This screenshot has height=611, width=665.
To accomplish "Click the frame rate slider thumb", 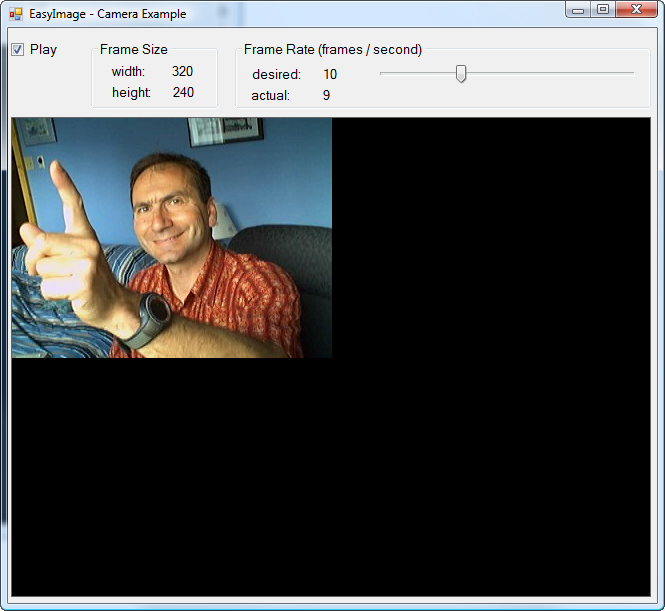I will (461, 73).
